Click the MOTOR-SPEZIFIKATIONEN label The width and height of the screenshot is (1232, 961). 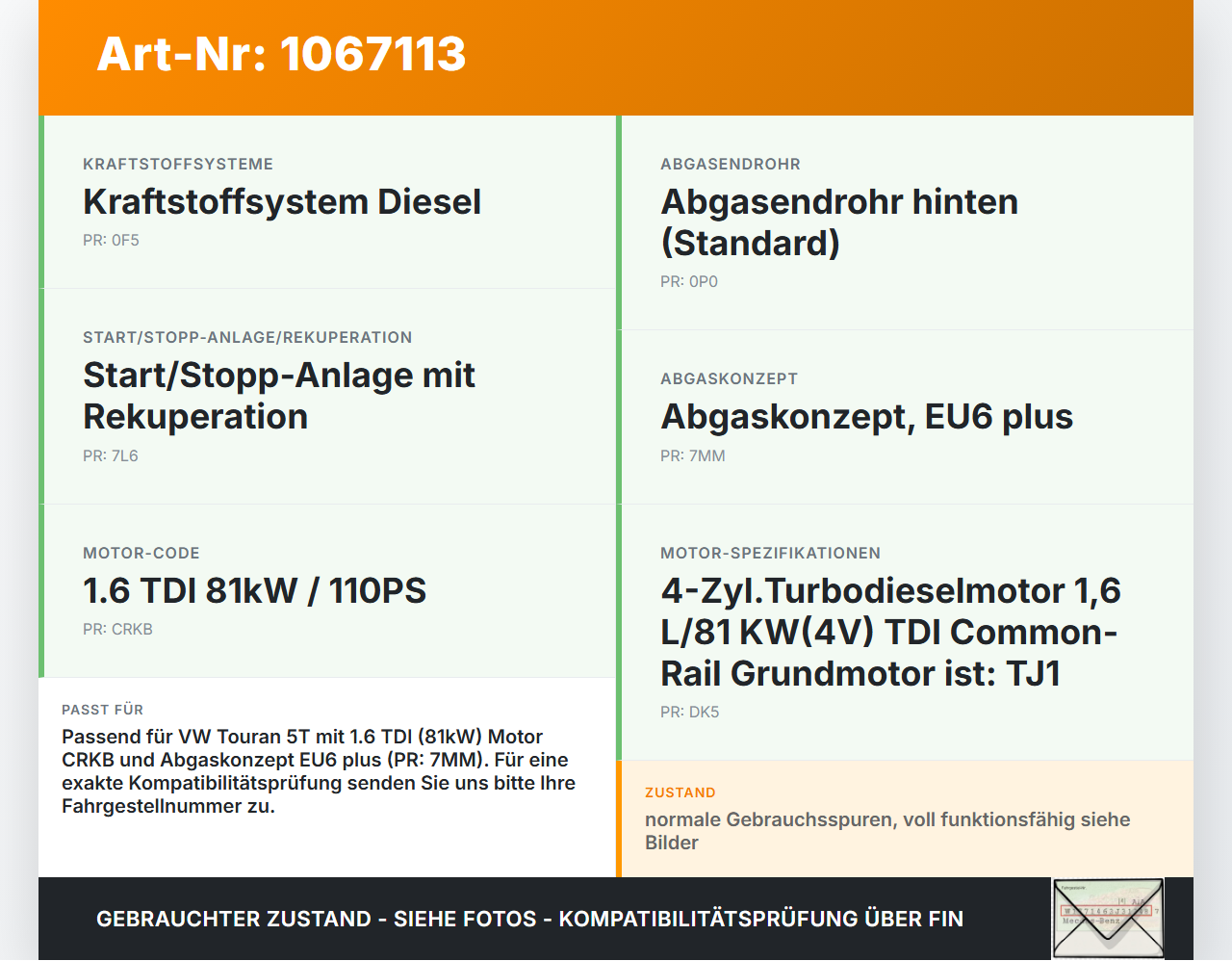click(x=770, y=554)
